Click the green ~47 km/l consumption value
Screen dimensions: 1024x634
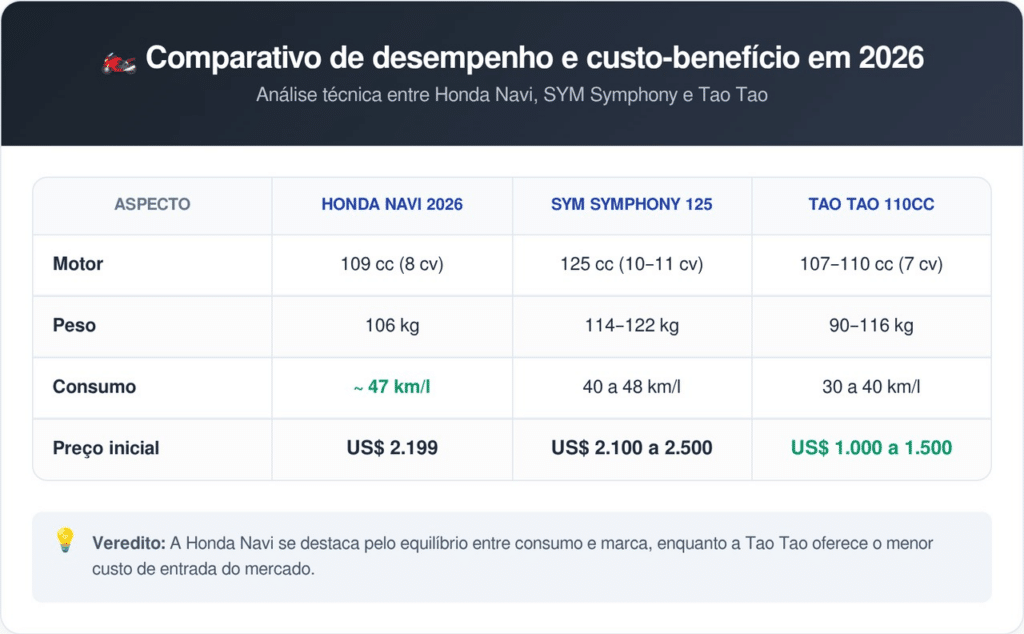click(x=392, y=387)
